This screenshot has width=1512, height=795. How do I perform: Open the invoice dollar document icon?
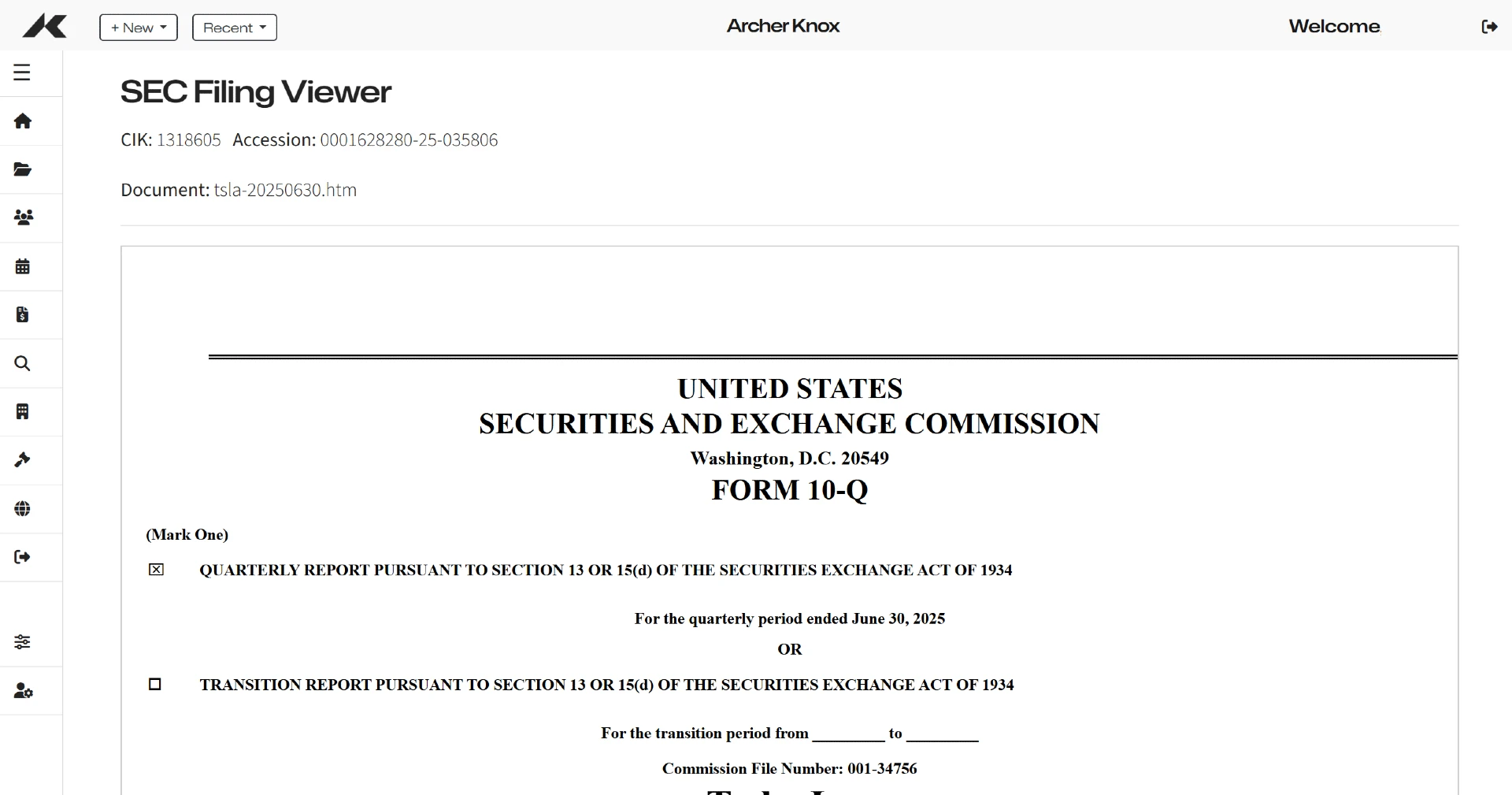(23, 315)
